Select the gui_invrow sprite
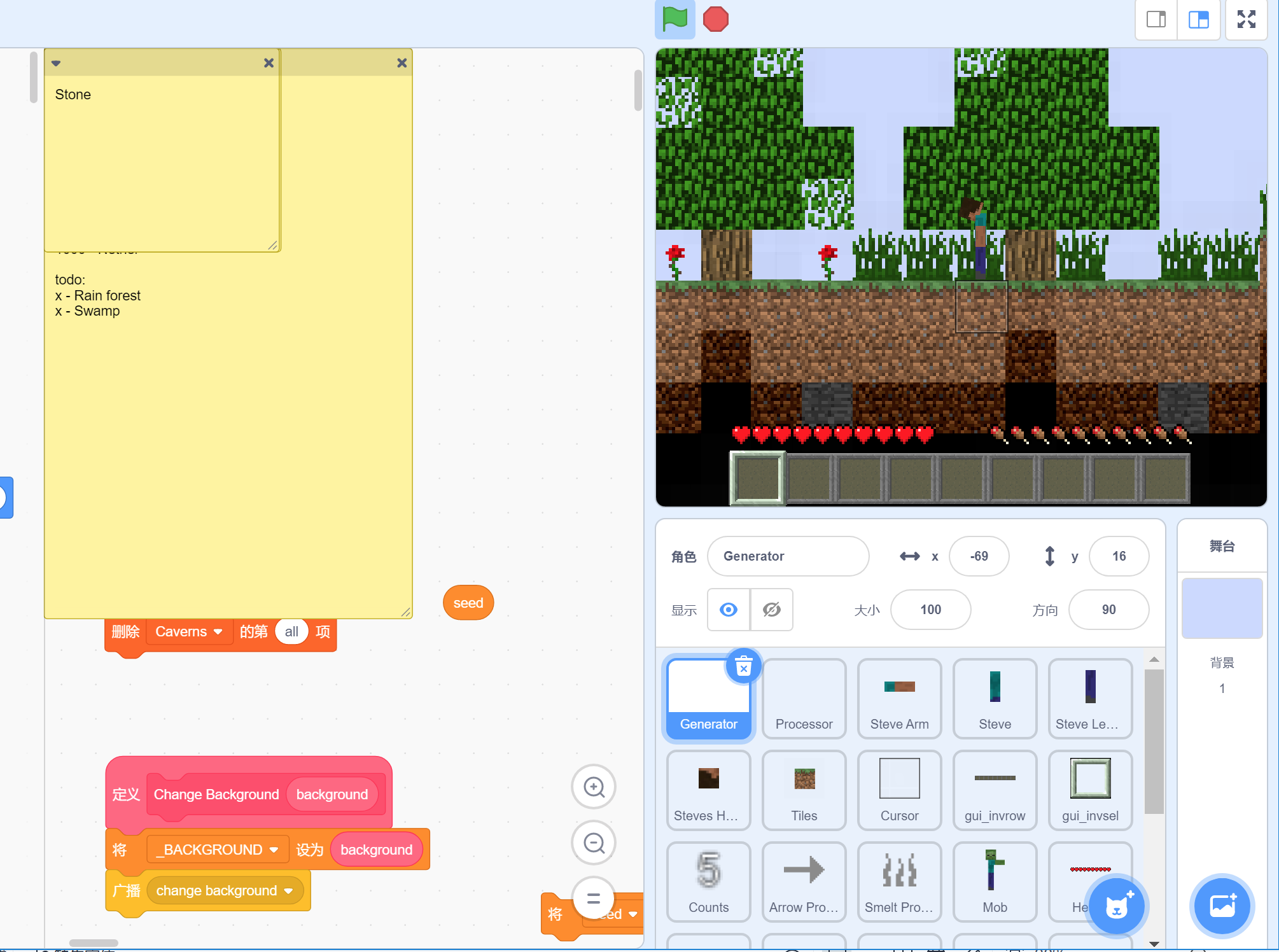The width and height of the screenshot is (1279, 952). [x=995, y=790]
